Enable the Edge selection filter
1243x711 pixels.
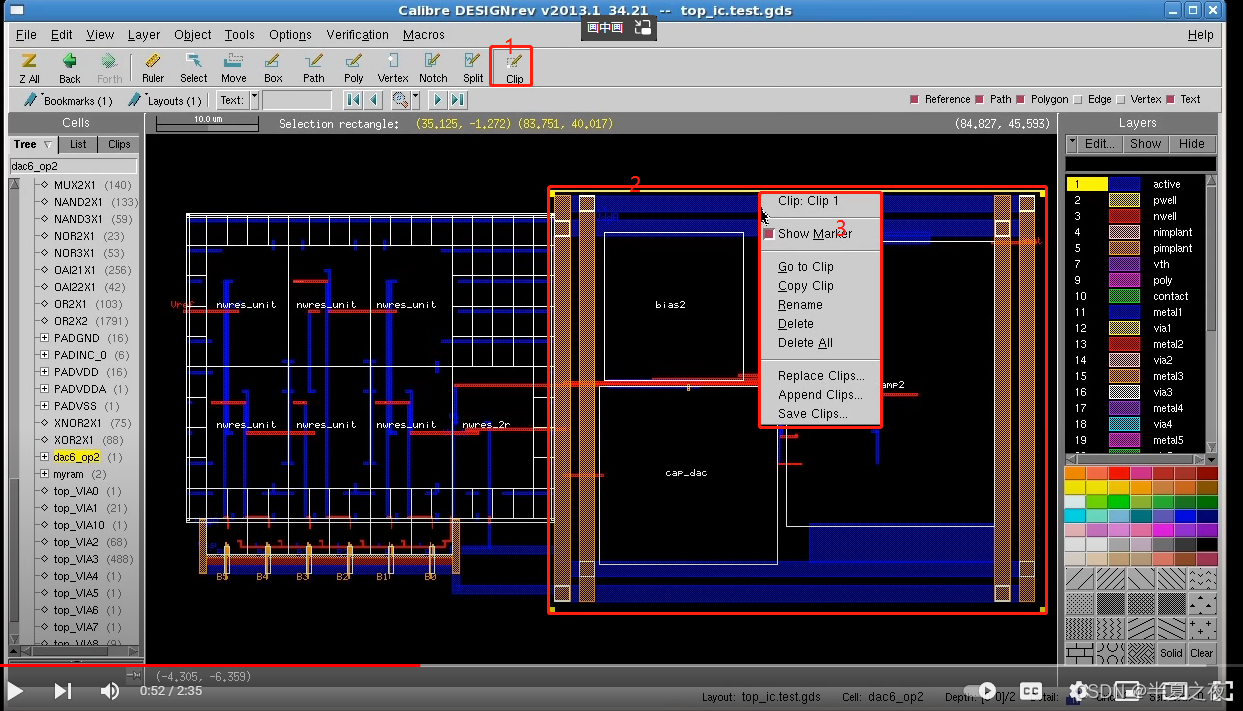[x=1078, y=99]
